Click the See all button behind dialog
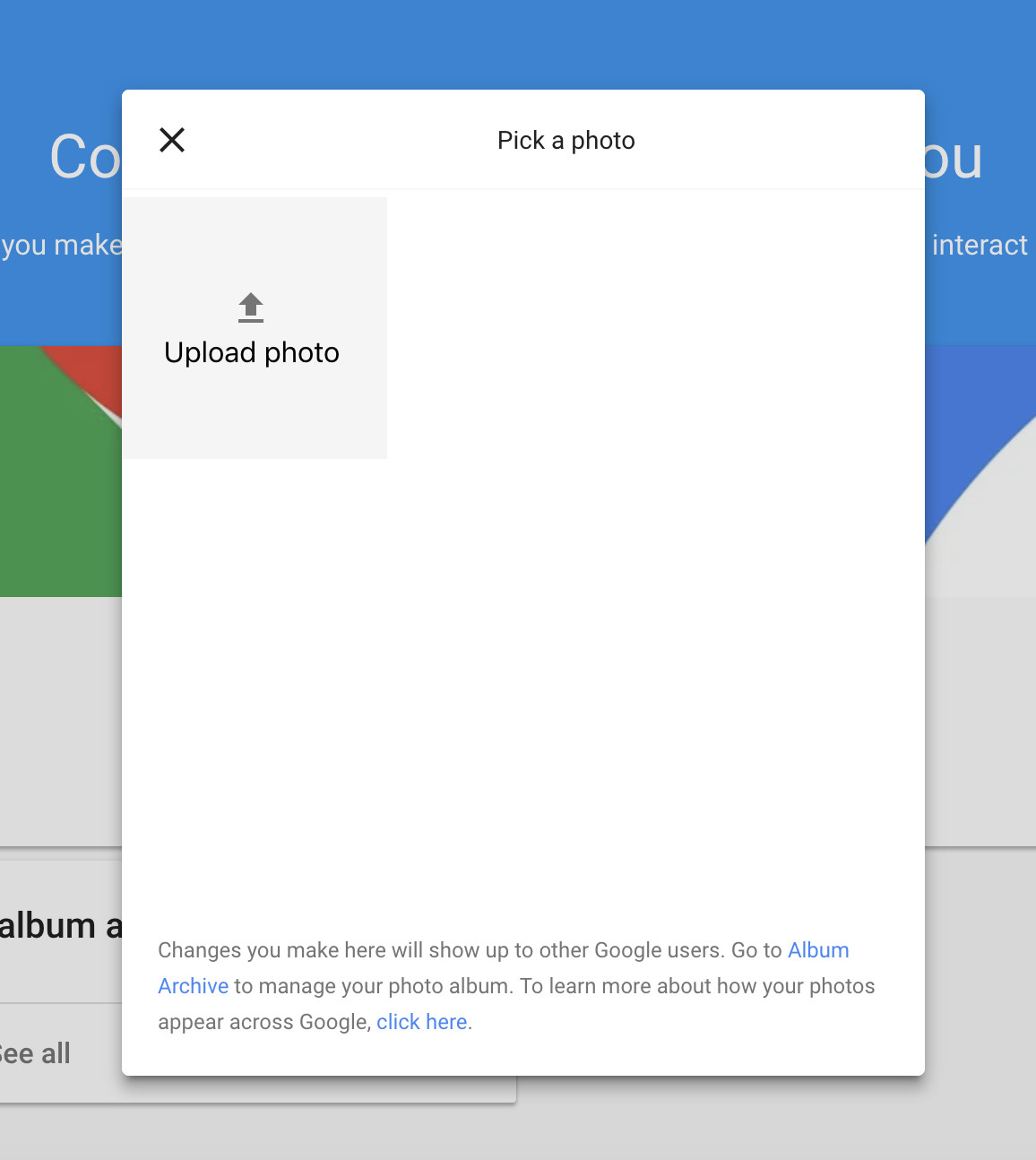The image size is (1036, 1160). click(36, 1053)
